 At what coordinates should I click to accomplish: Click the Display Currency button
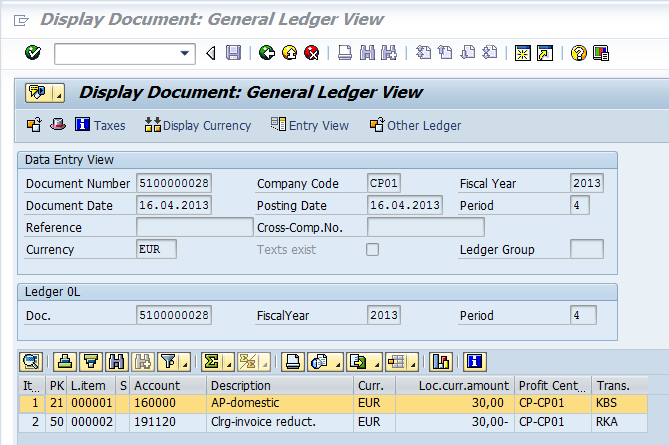tap(198, 125)
